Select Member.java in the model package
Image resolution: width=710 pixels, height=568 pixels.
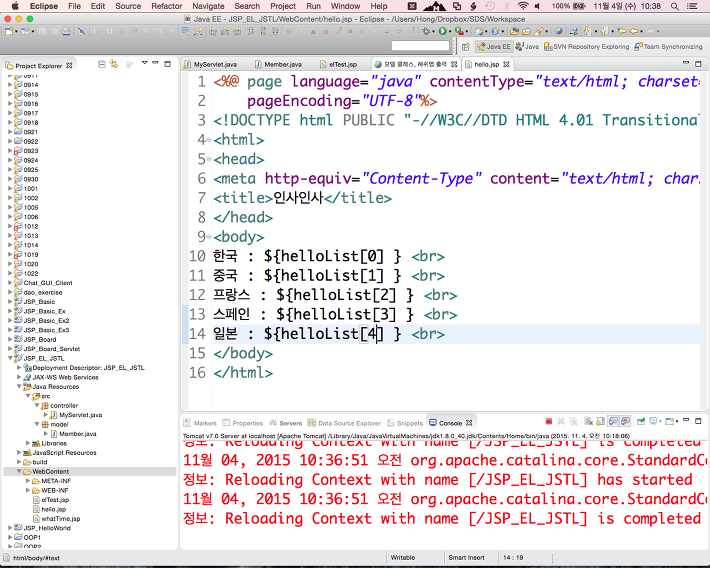pos(78,434)
